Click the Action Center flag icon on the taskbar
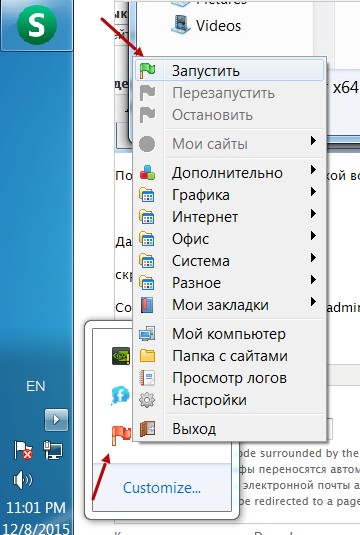Screen dimensions: 360x535 [x=23, y=450]
